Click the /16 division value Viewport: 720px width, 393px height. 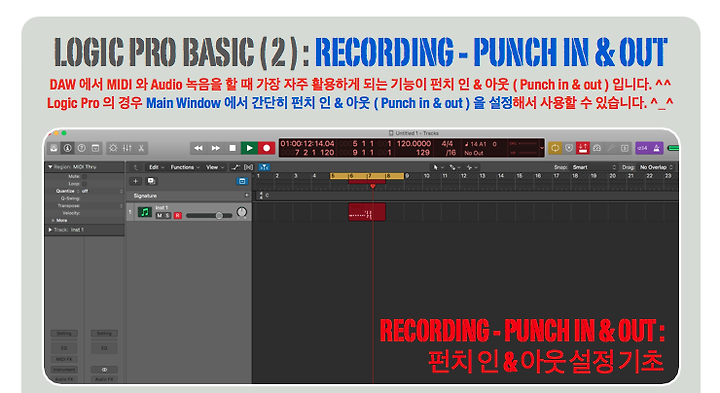pyautogui.click(x=450, y=152)
